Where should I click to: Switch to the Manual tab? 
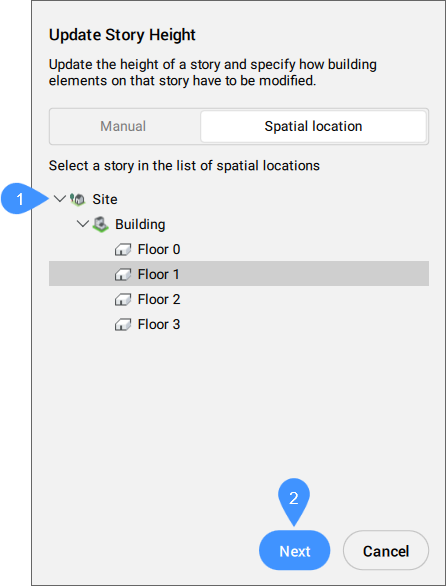click(x=123, y=126)
